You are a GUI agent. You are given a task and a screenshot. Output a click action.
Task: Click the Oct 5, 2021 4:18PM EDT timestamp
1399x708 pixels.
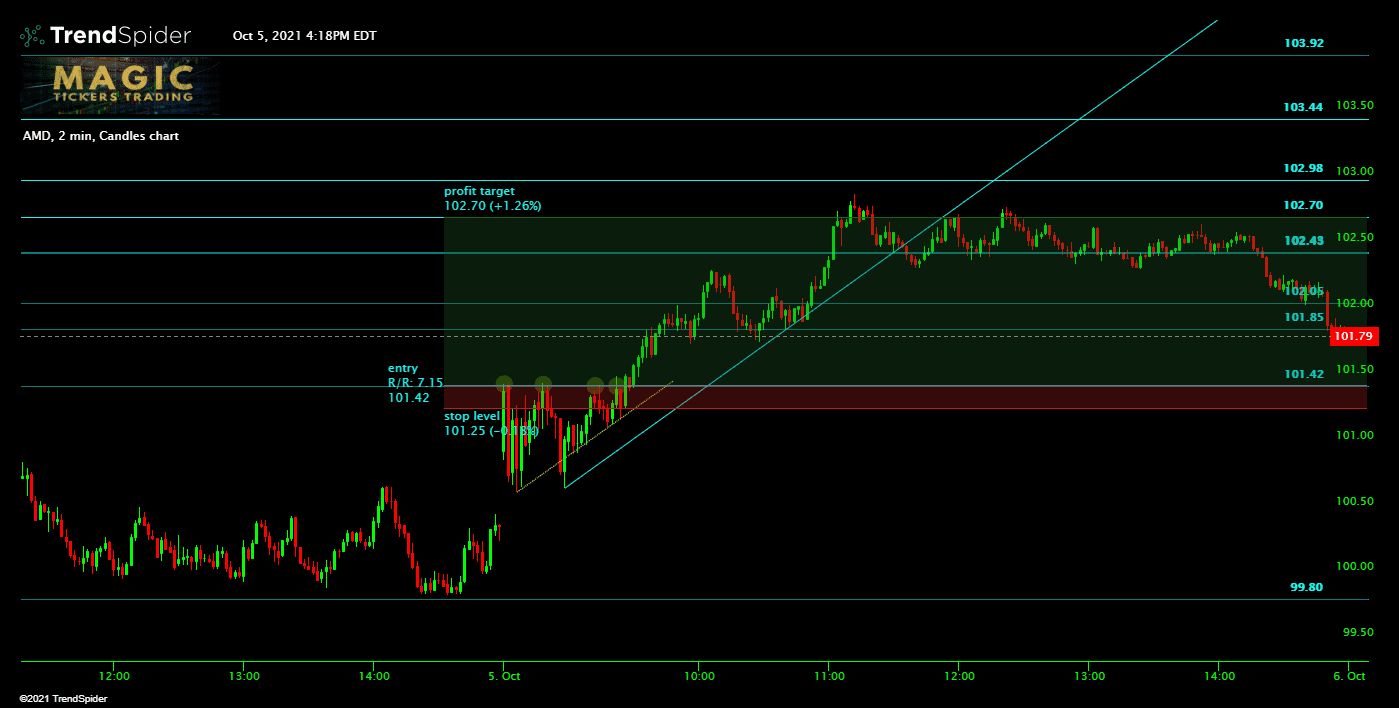click(305, 36)
